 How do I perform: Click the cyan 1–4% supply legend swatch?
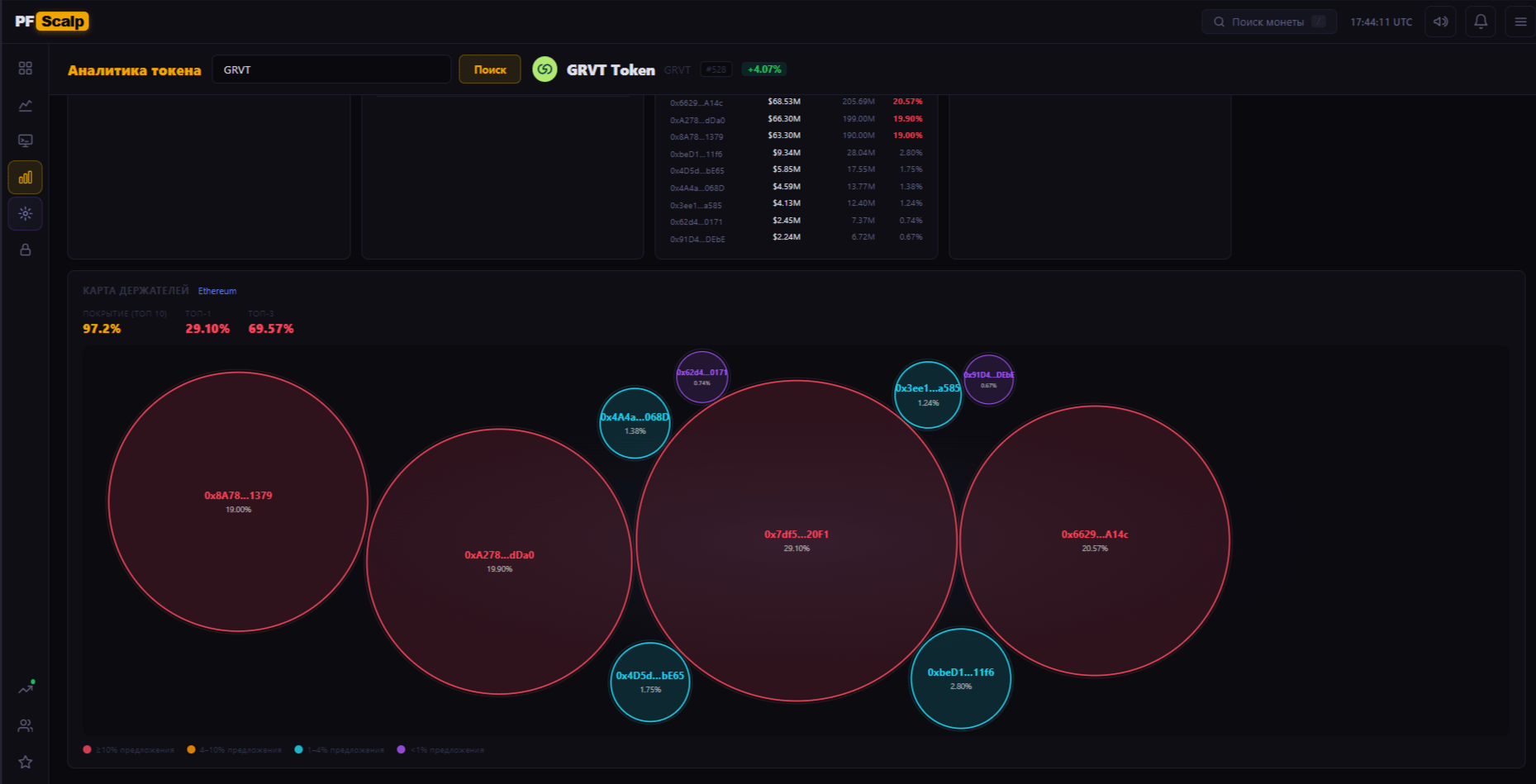point(298,749)
